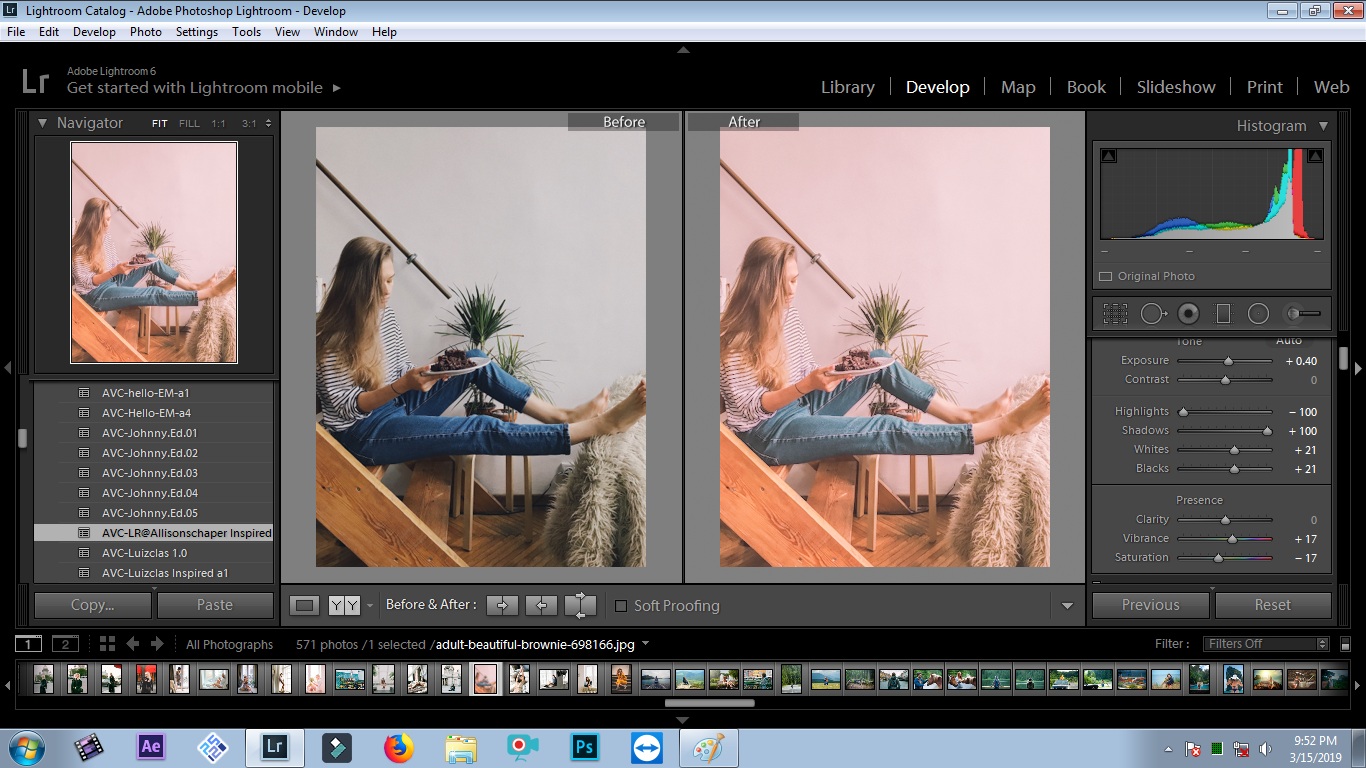The height and width of the screenshot is (768, 1366).
Task: Click the Lr identity plate logo
Action: click(35, 80)
